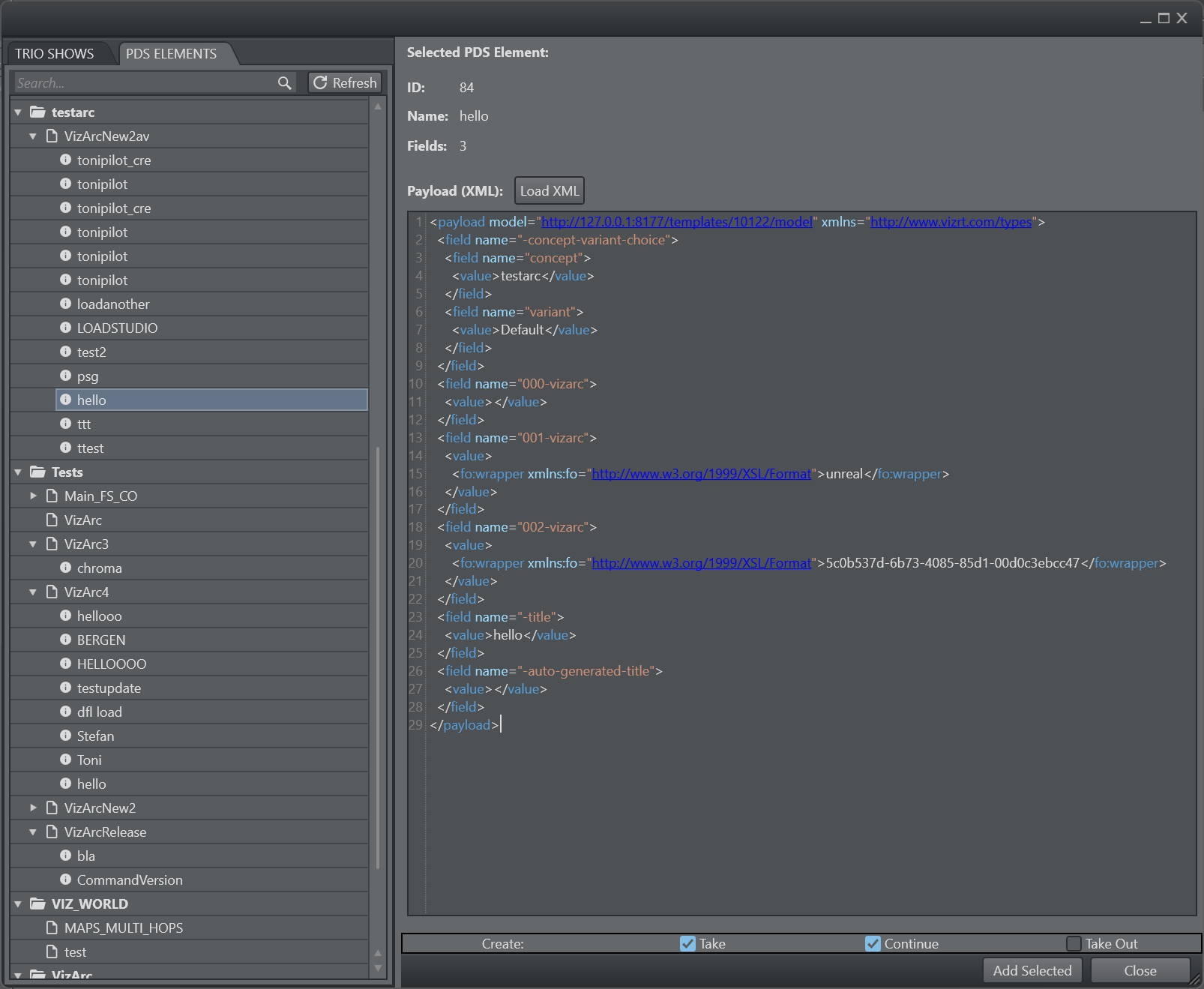
Task: Click the search magnifier icon
Action: click(x=284, y=83)
